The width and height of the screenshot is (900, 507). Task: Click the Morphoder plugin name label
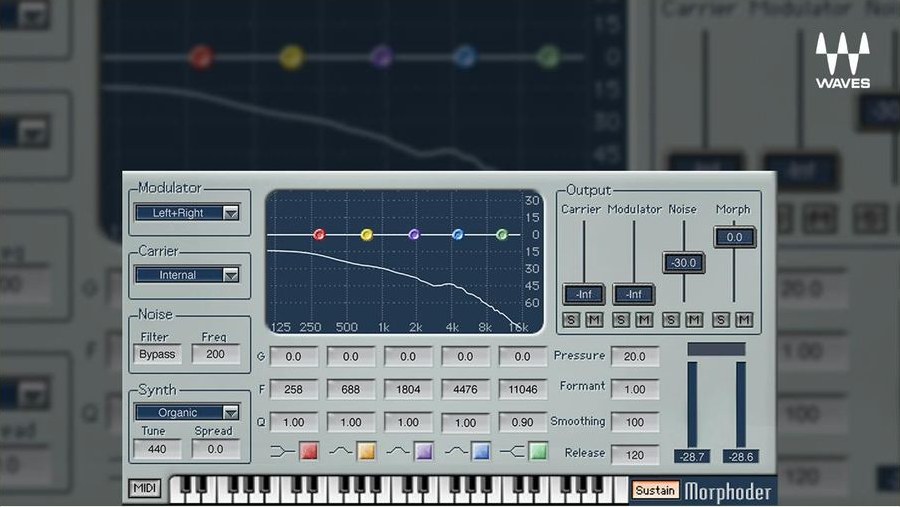[x=728, y=491]
